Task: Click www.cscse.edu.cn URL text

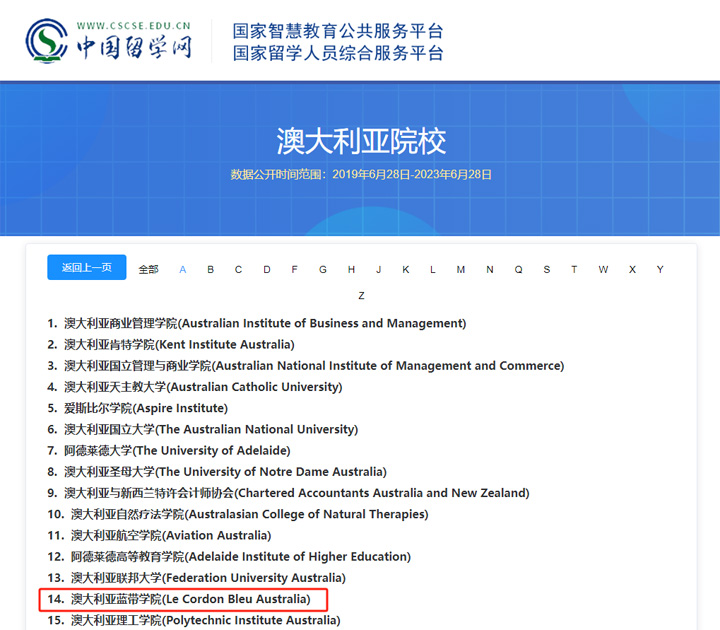Action: pos(134,26)
